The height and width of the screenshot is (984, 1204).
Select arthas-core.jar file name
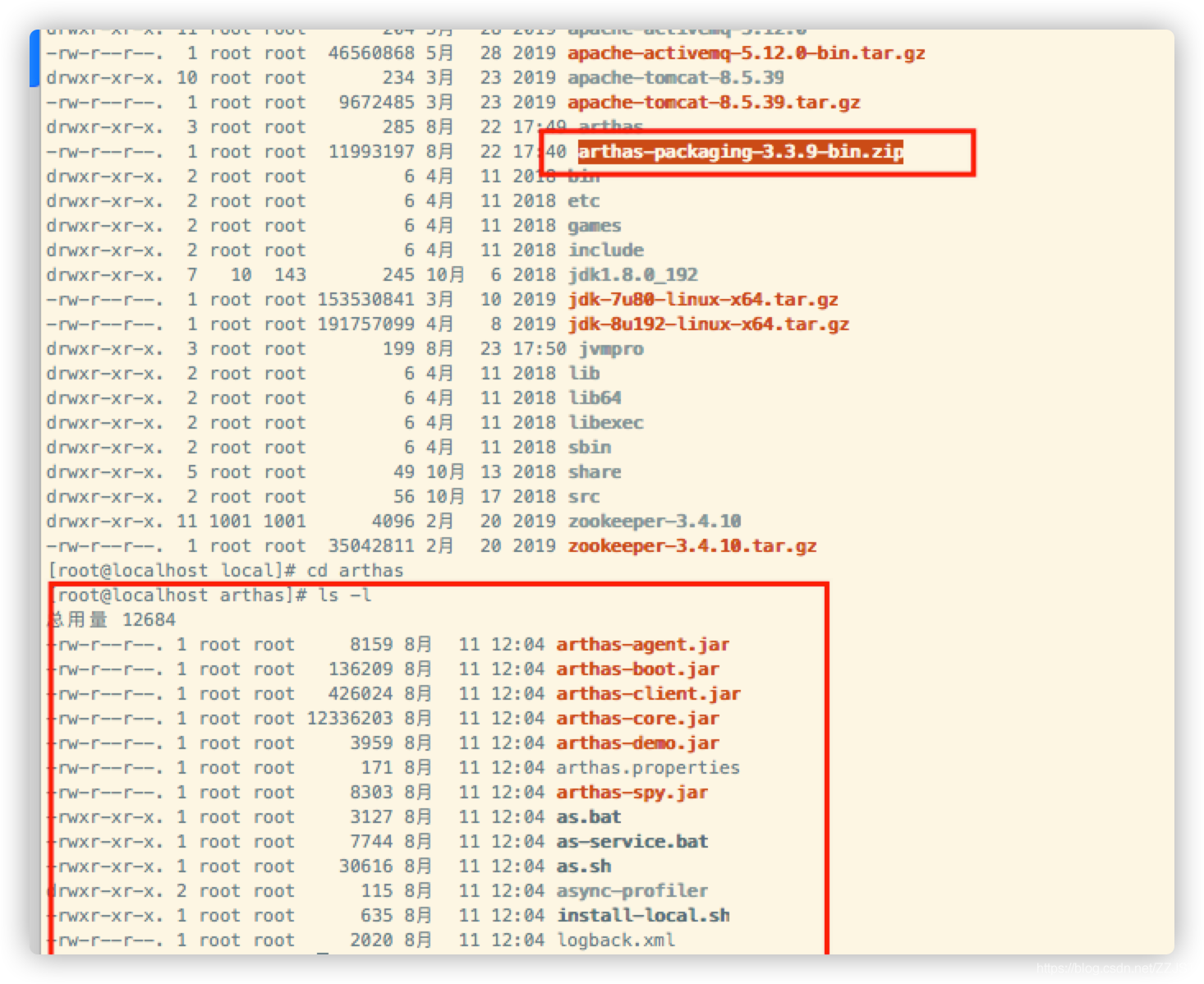[637, 719]
